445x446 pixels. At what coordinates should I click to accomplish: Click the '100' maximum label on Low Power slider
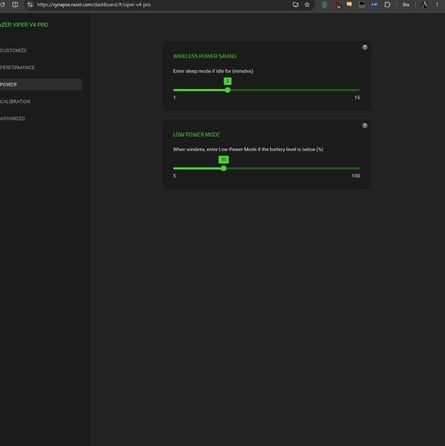(356, 176)
